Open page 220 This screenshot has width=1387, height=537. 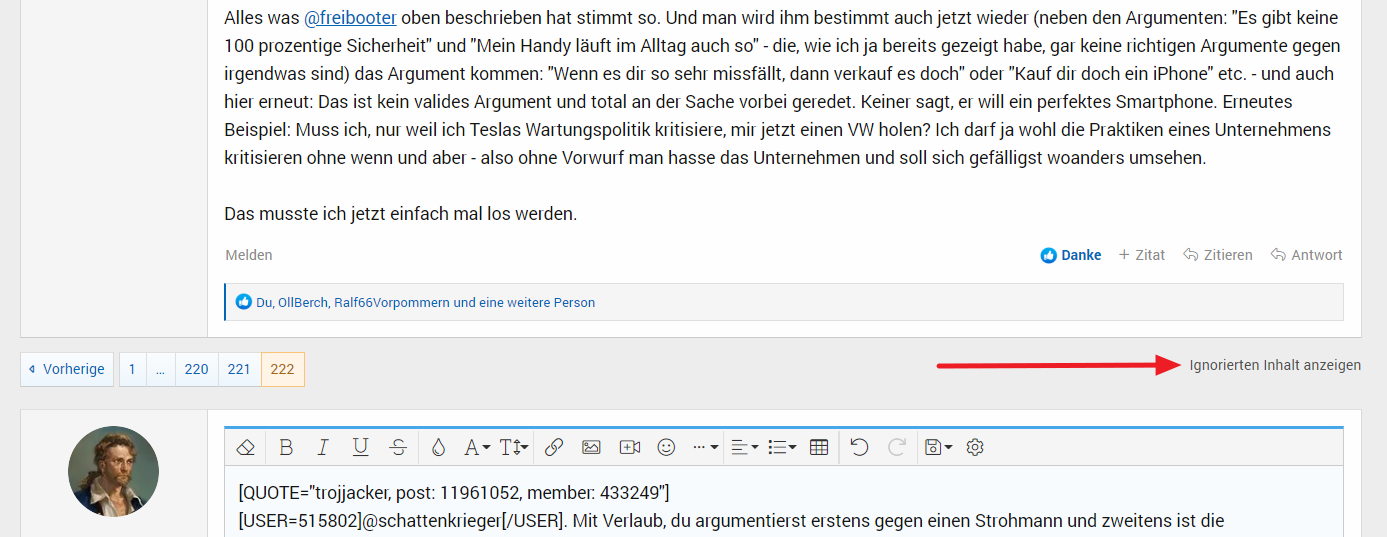(x=197, y=369)
